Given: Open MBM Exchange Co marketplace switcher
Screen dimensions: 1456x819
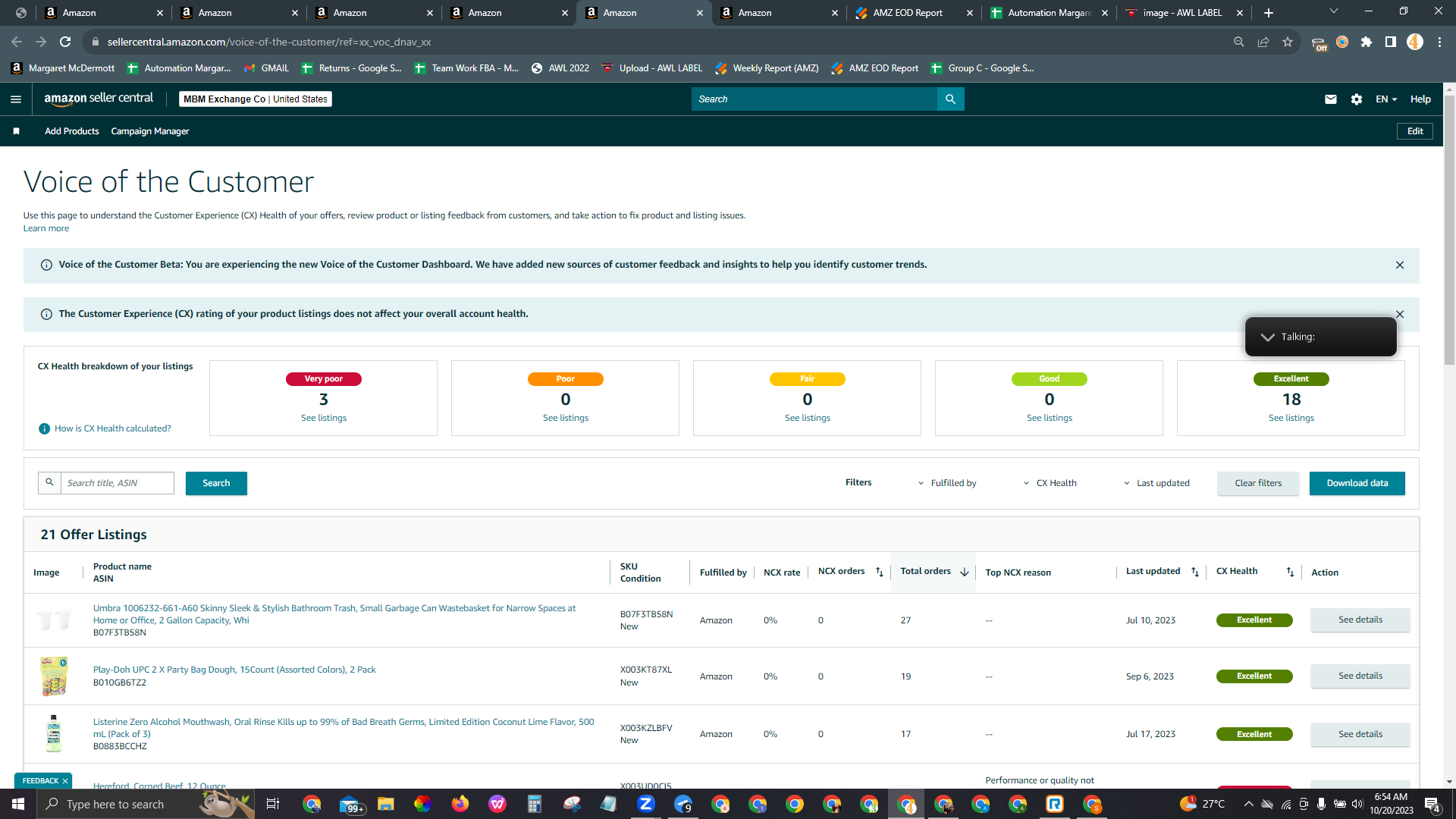Looking at the screenshot, I should coord(256,99).
